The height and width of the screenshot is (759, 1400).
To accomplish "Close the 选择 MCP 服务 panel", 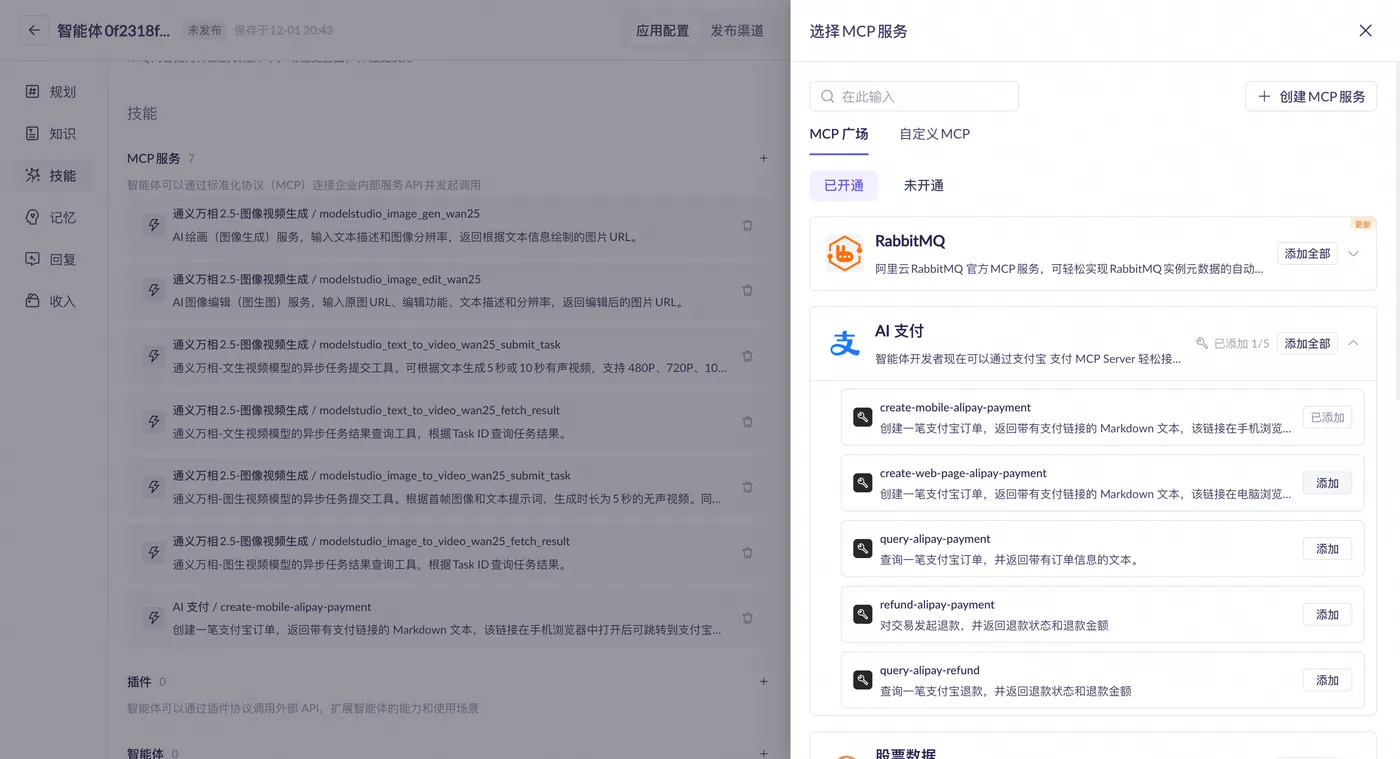I will pyautogui.click(x=1365, y=31).
